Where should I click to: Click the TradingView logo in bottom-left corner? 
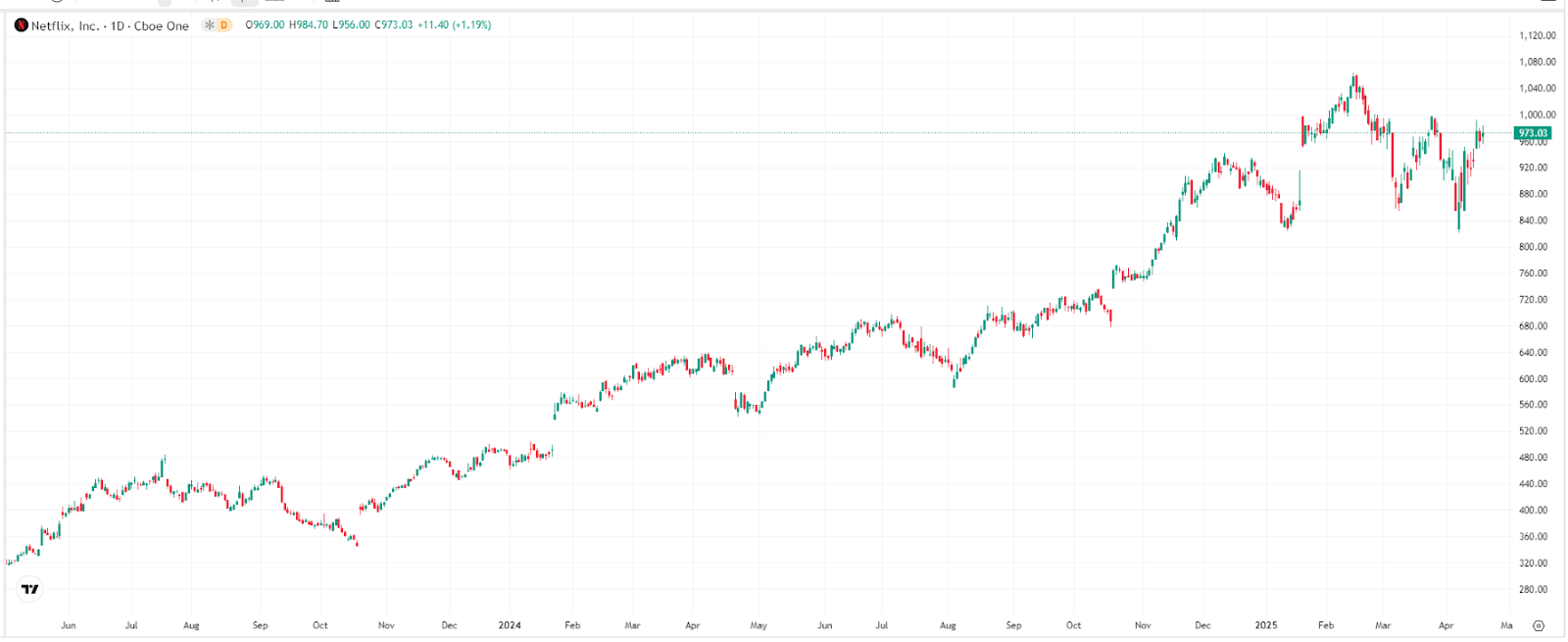pos(28,588)
